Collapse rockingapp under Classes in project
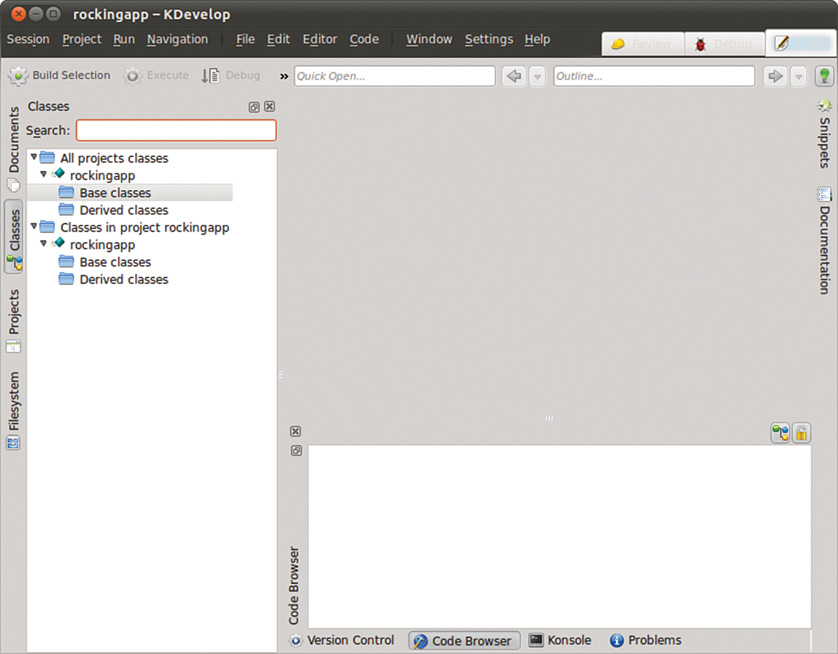 coord(44,244)
